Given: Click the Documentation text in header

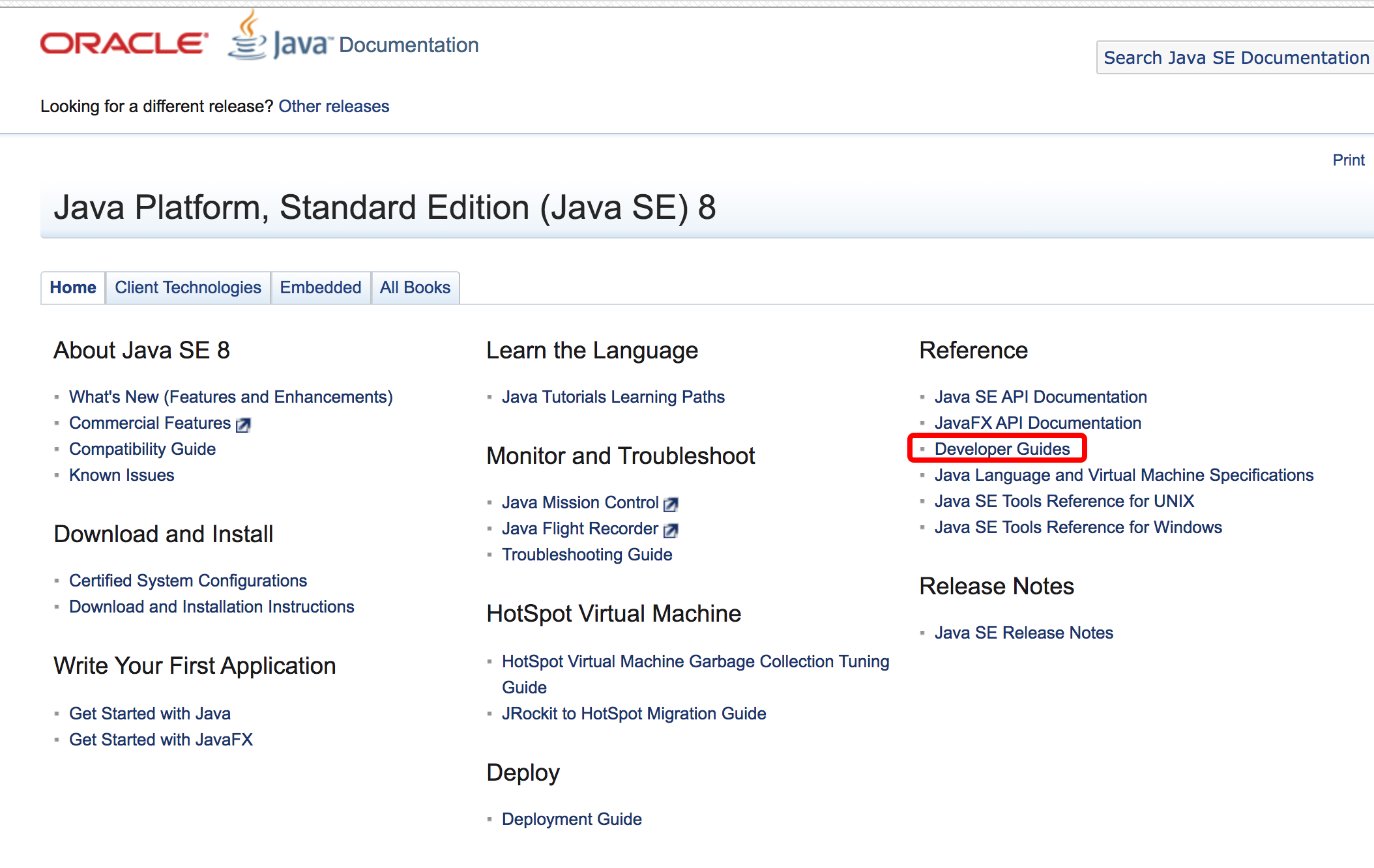Looking at the screenshot, I should click(409, 45).
